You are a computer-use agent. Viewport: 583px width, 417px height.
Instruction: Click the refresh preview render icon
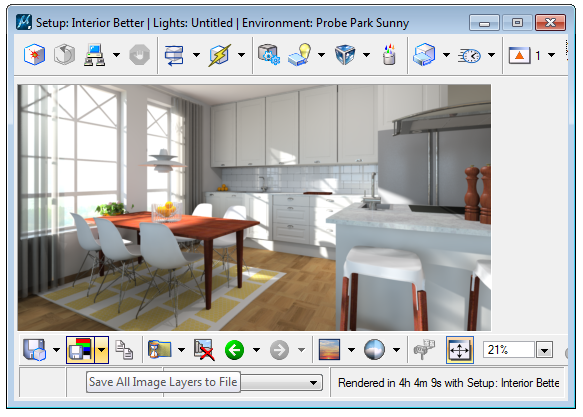click(64, 55)
